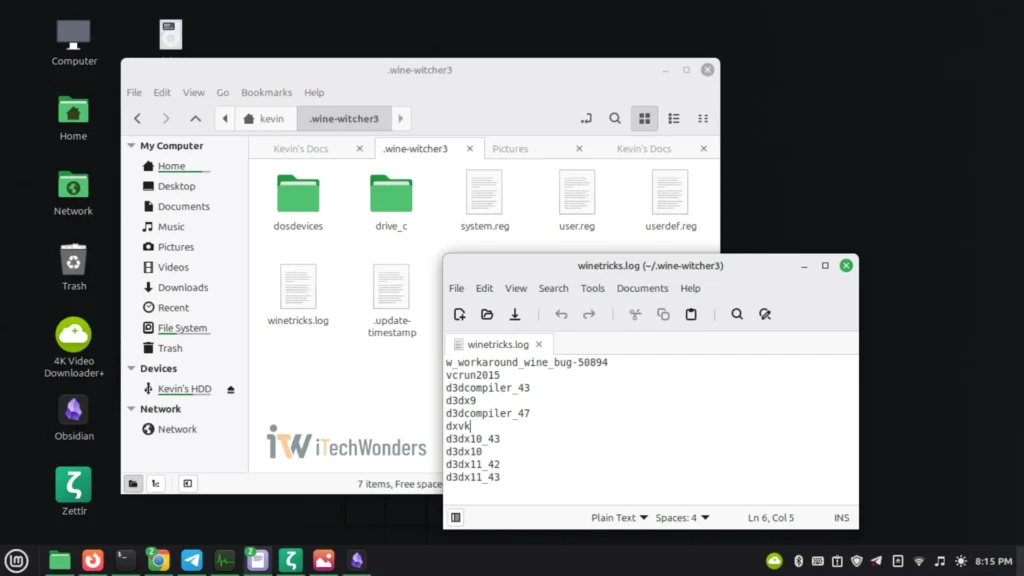Open the Tools menu in the editor
Screen dimensions: 1024x576
click(x=592, y=288)
